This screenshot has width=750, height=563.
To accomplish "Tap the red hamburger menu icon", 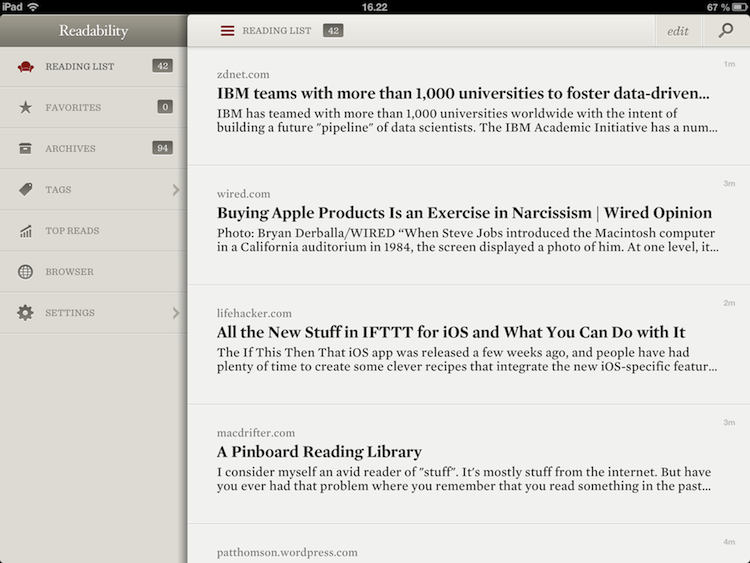I will pyautogui.click(x=227, y=31).
